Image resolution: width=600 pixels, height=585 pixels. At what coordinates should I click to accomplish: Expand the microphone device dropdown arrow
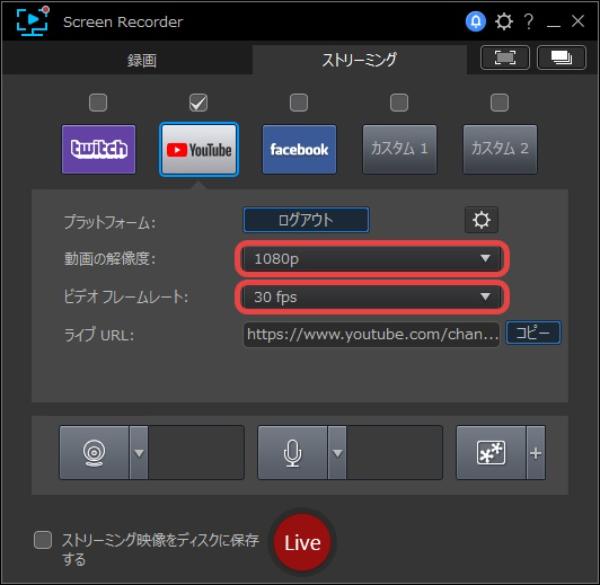[x=337, y=453]
